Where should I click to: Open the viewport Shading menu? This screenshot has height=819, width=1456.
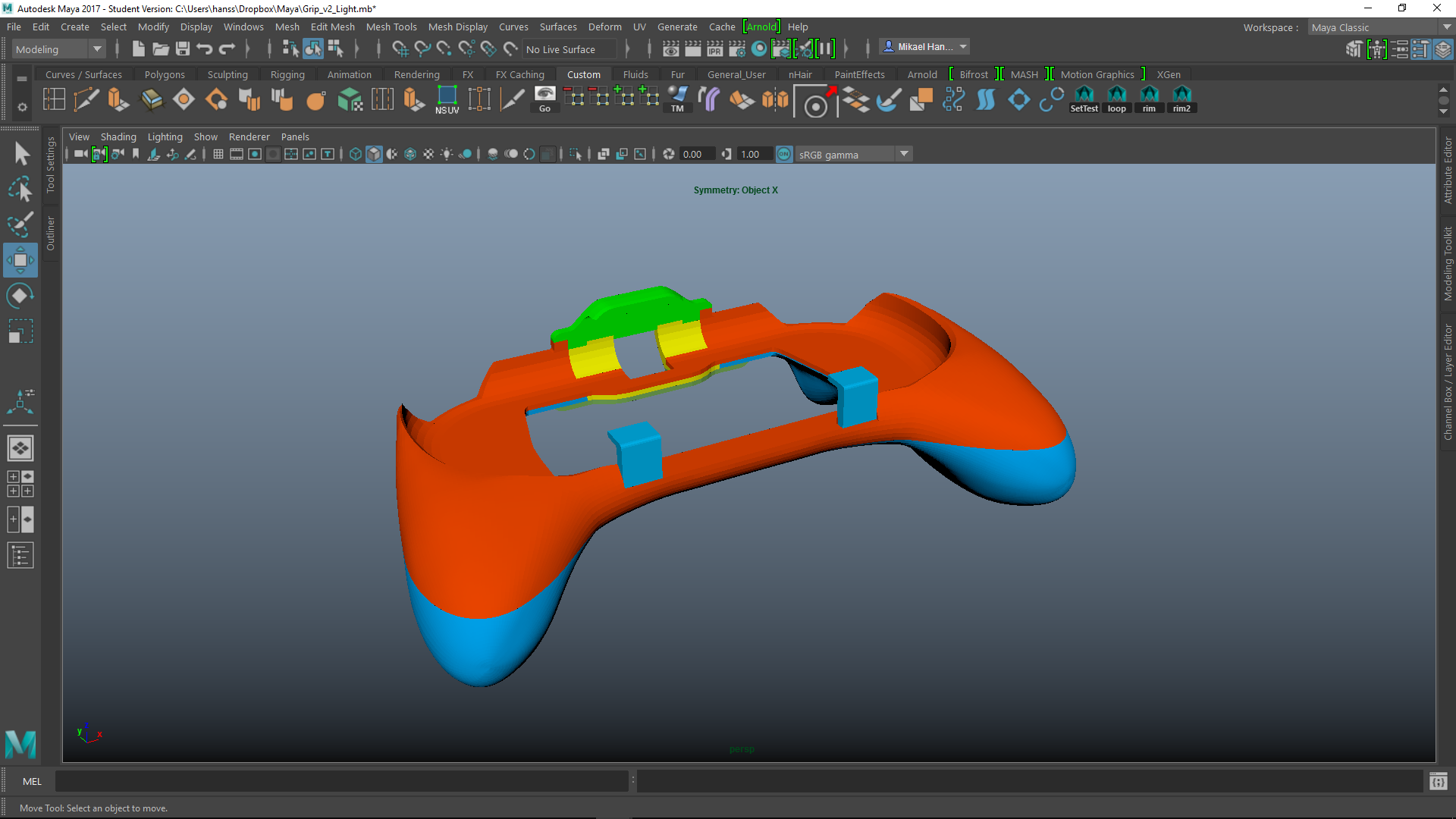pos(118,136)
